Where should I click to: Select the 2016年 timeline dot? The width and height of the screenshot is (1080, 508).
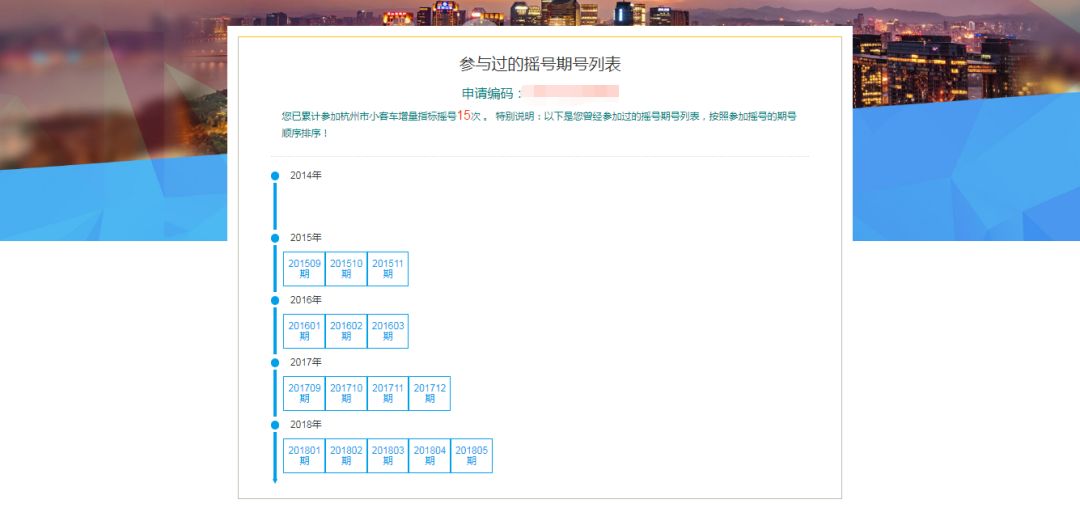pyautogui.click(x=275, y=300)
